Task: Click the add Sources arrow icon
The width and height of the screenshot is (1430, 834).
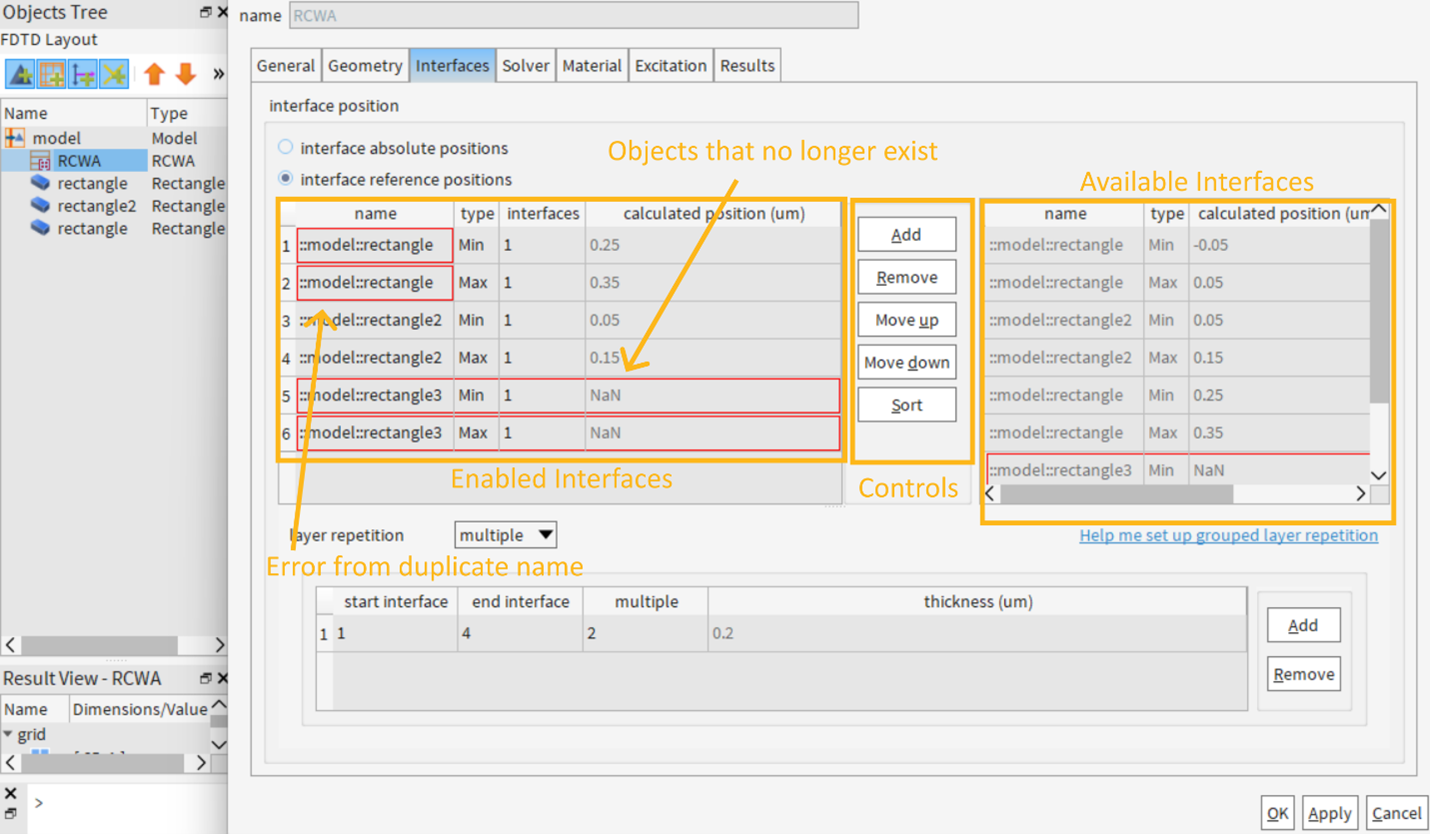Action: [x=83, y=74]
